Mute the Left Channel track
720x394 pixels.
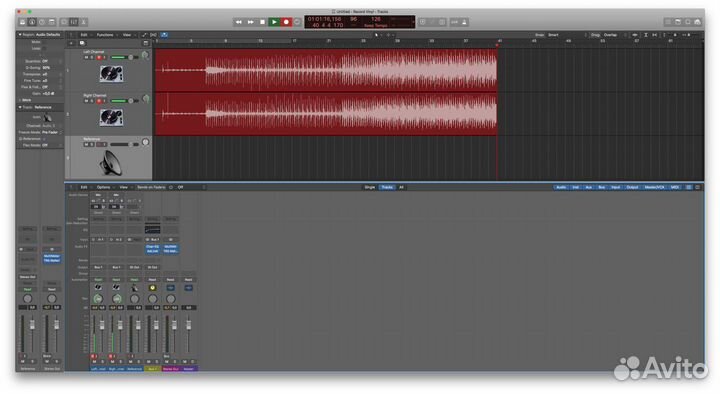[x=86, y=57]
